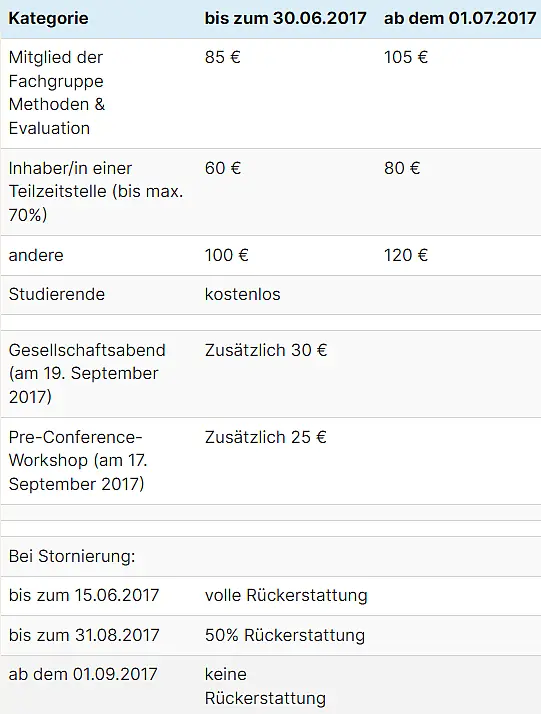Click 'Mitglied der Fachgruppe Methoden & Evaluation'
The image size is (541, 714).
[x=56, y=92]
